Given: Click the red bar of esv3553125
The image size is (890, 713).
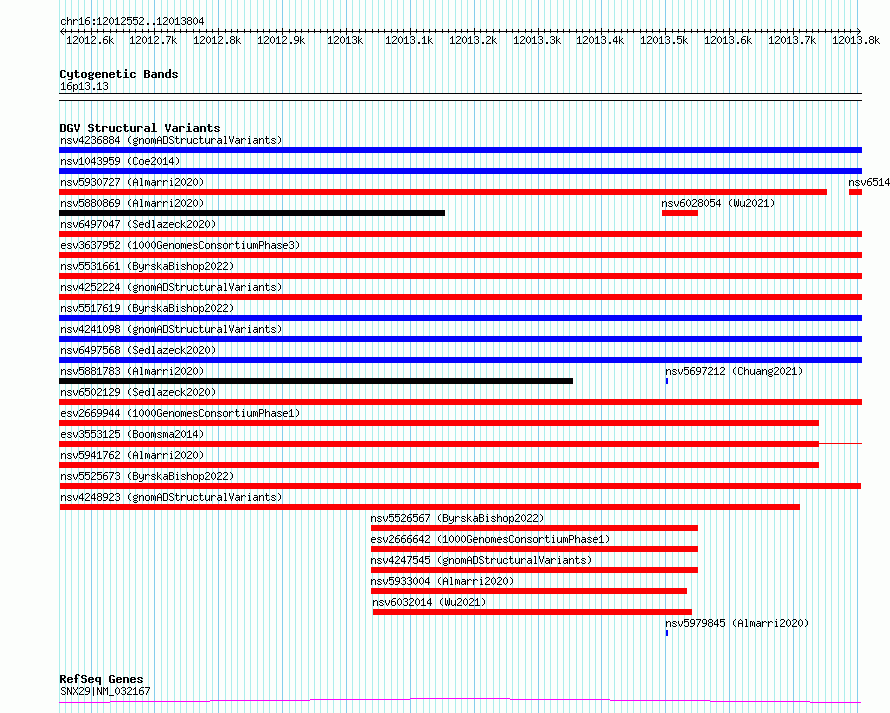Looking at the screenshot, I should pyautogui.click(x=439, y=444).
